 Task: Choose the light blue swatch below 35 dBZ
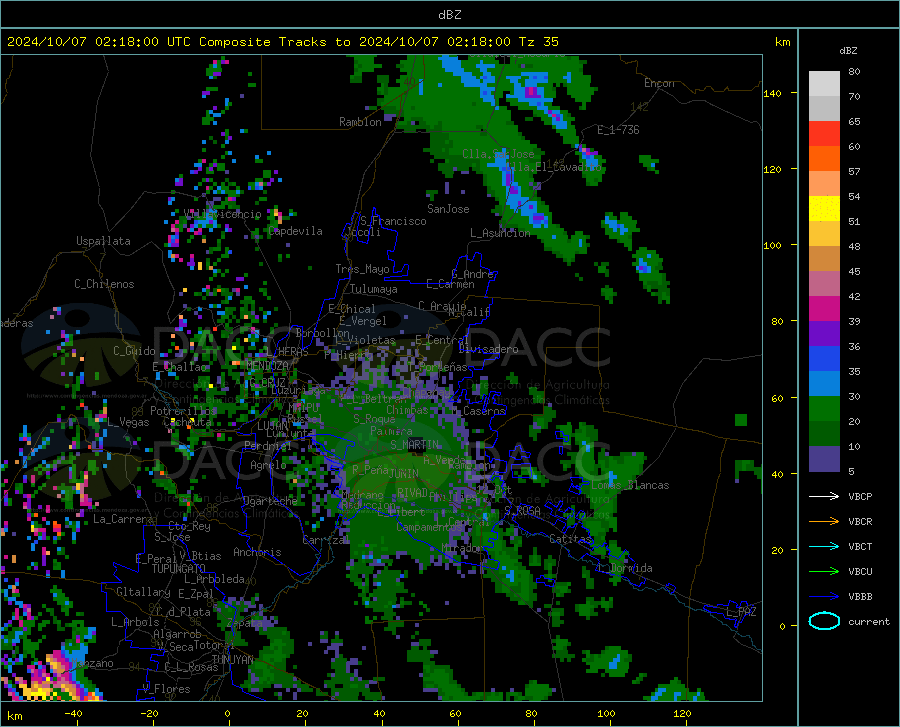824,384
